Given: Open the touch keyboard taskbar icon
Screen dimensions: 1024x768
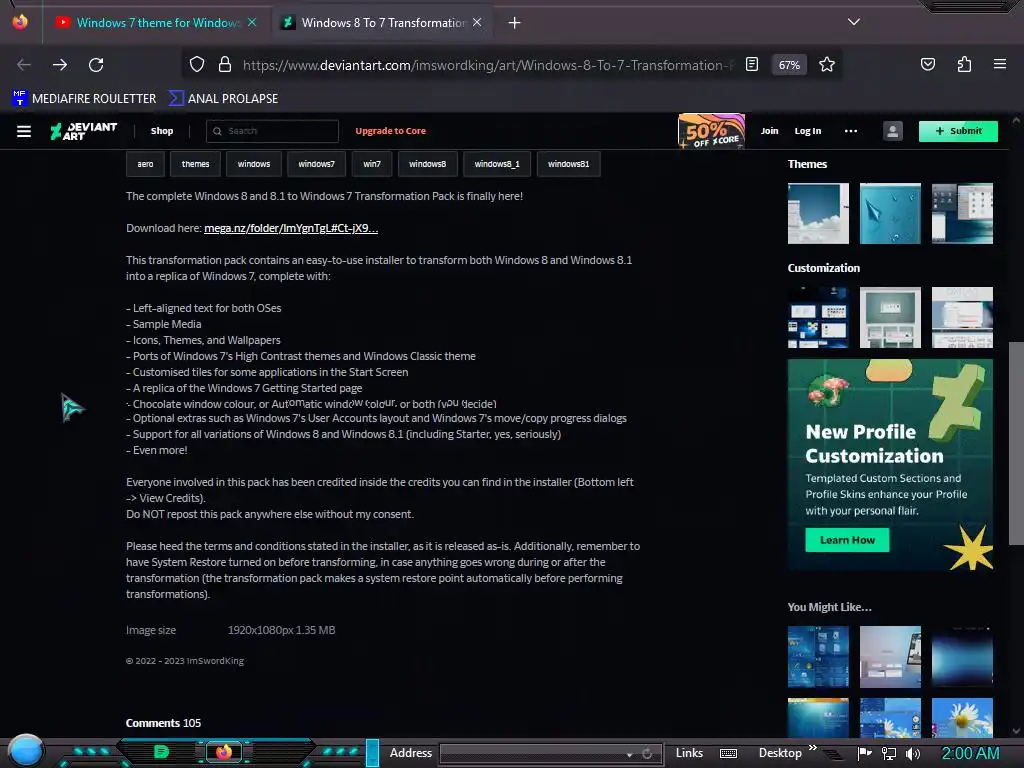Looking at the screenshot, I should pyautogui.click(x=728, y=754).
